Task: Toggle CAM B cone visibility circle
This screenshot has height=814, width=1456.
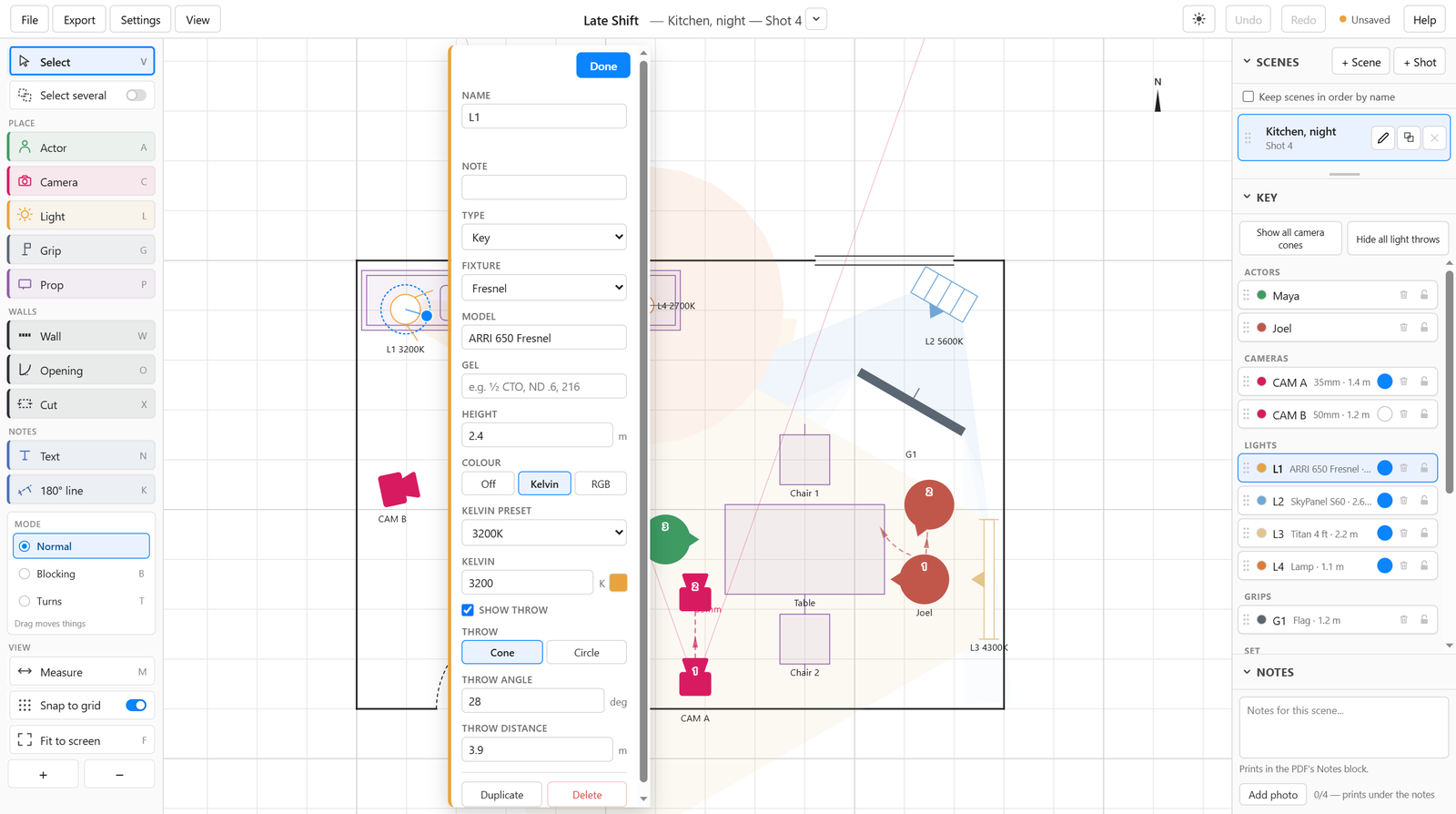Action: point(1385,414)
